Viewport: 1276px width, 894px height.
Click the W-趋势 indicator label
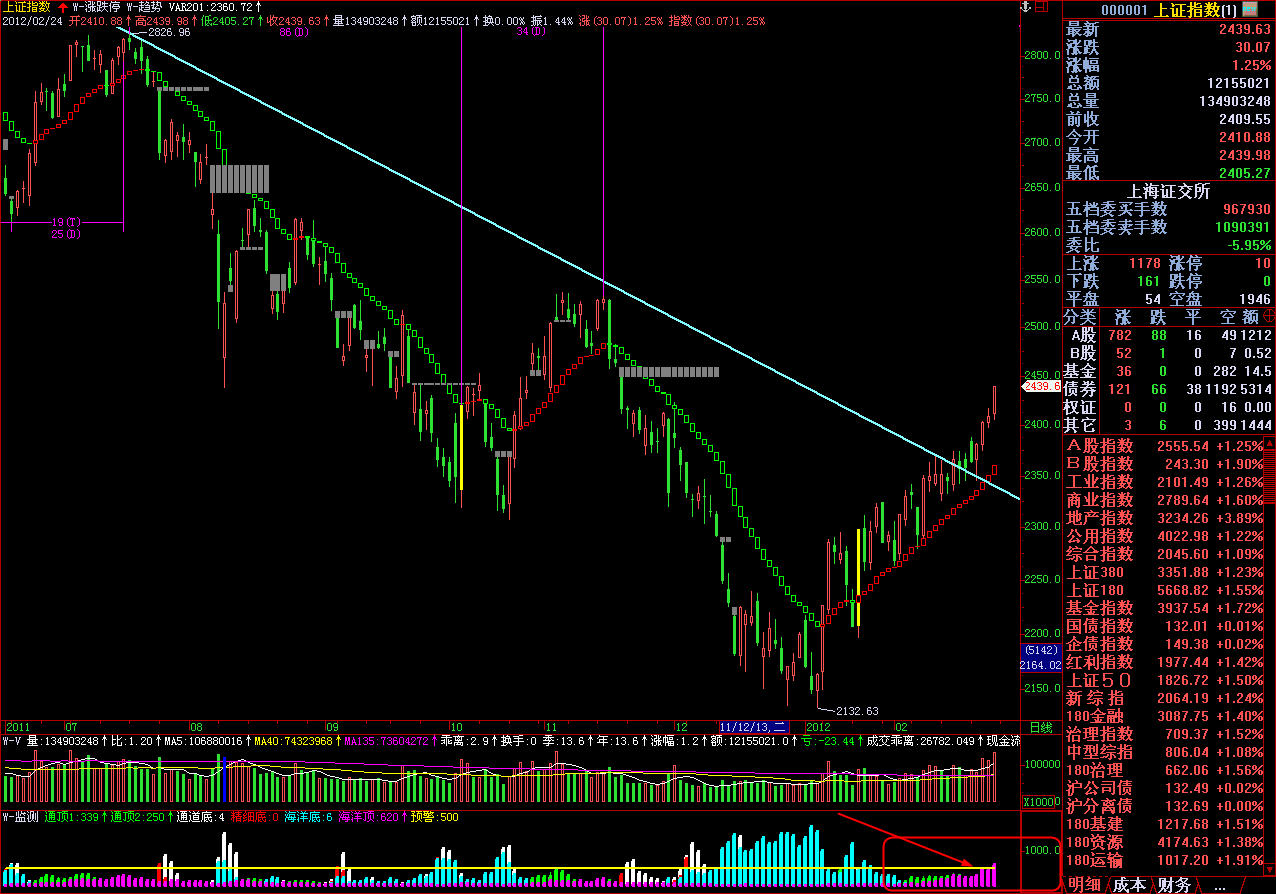tap(146, 7)
